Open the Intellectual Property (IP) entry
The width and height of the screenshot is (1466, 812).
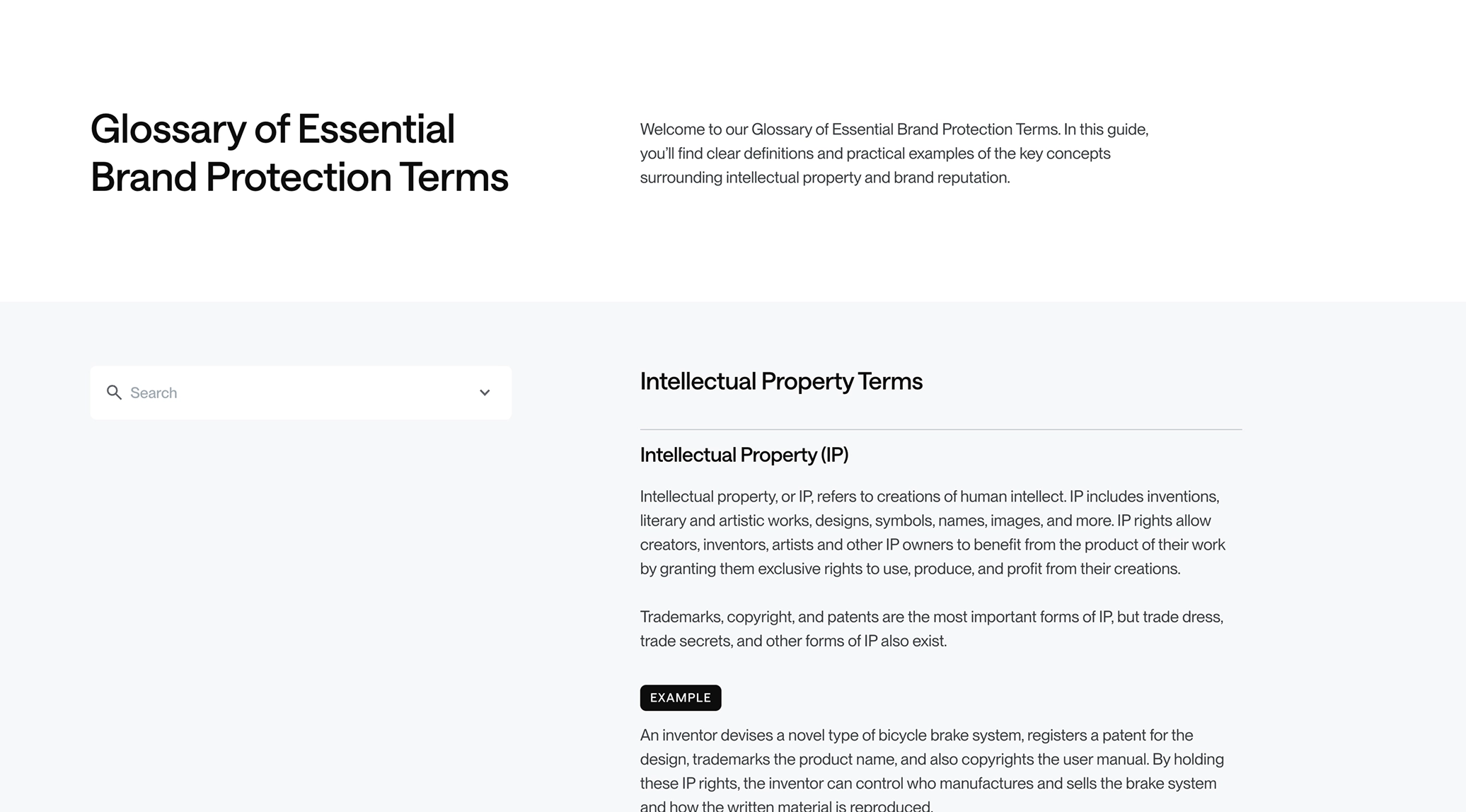click(x=744, y=455)
